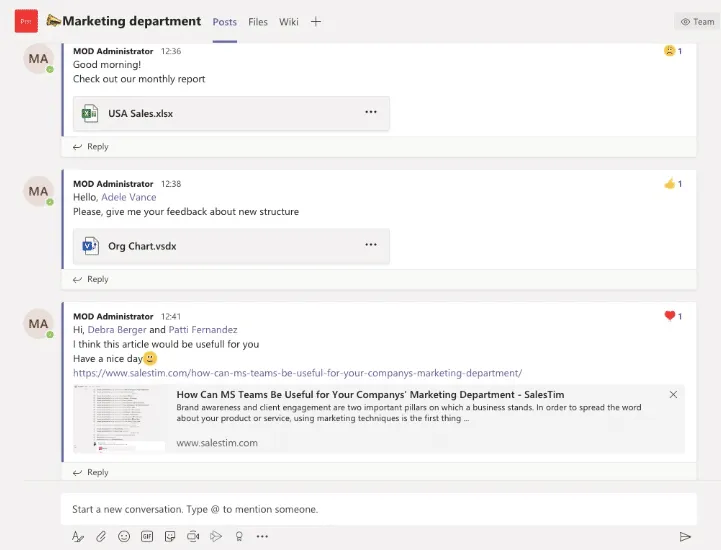
Task: Click the article preview title
Action: pyautogui.click(x=370, y=395)
